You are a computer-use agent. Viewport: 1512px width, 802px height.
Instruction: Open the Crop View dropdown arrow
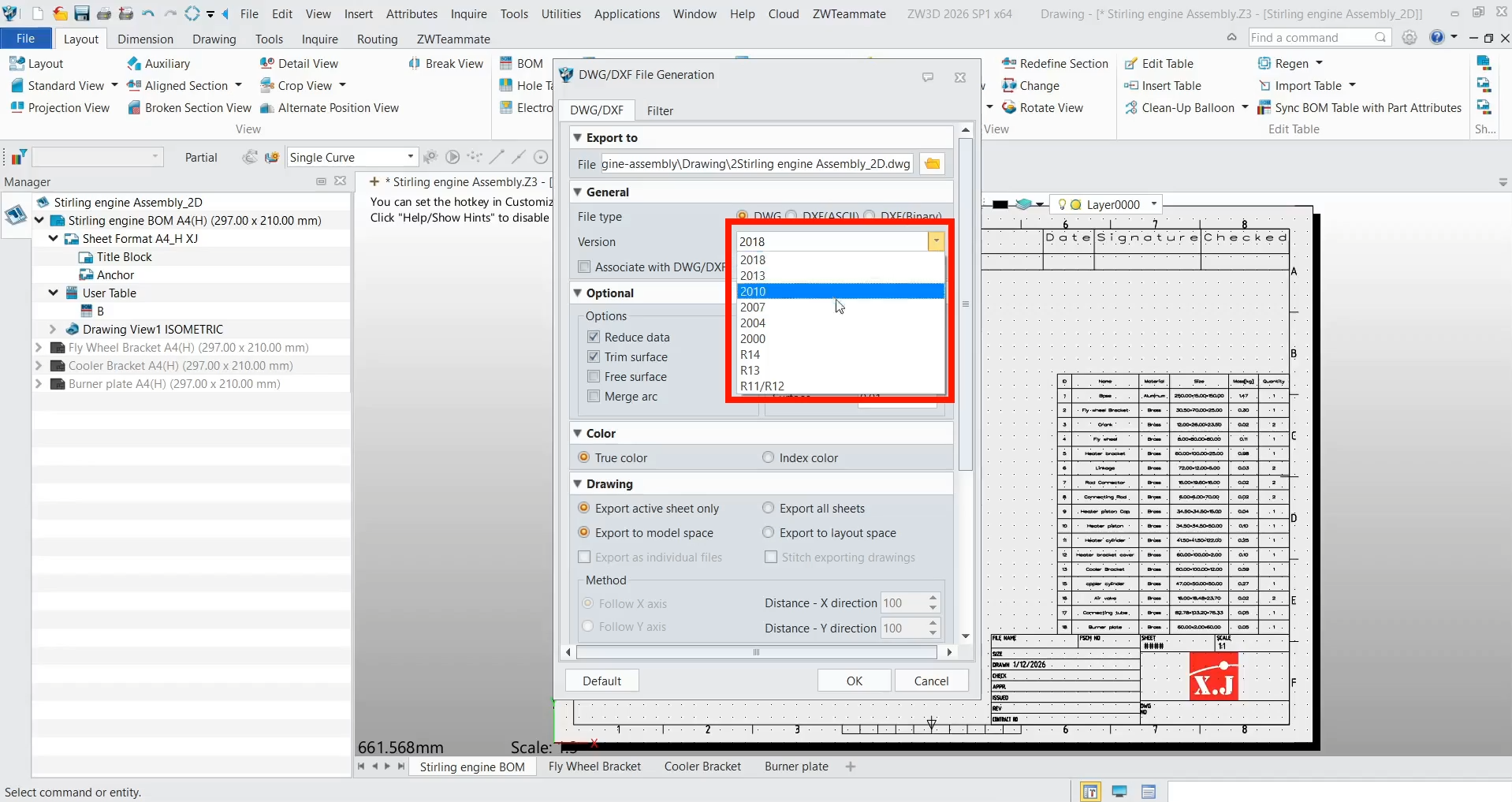point(342,85)
